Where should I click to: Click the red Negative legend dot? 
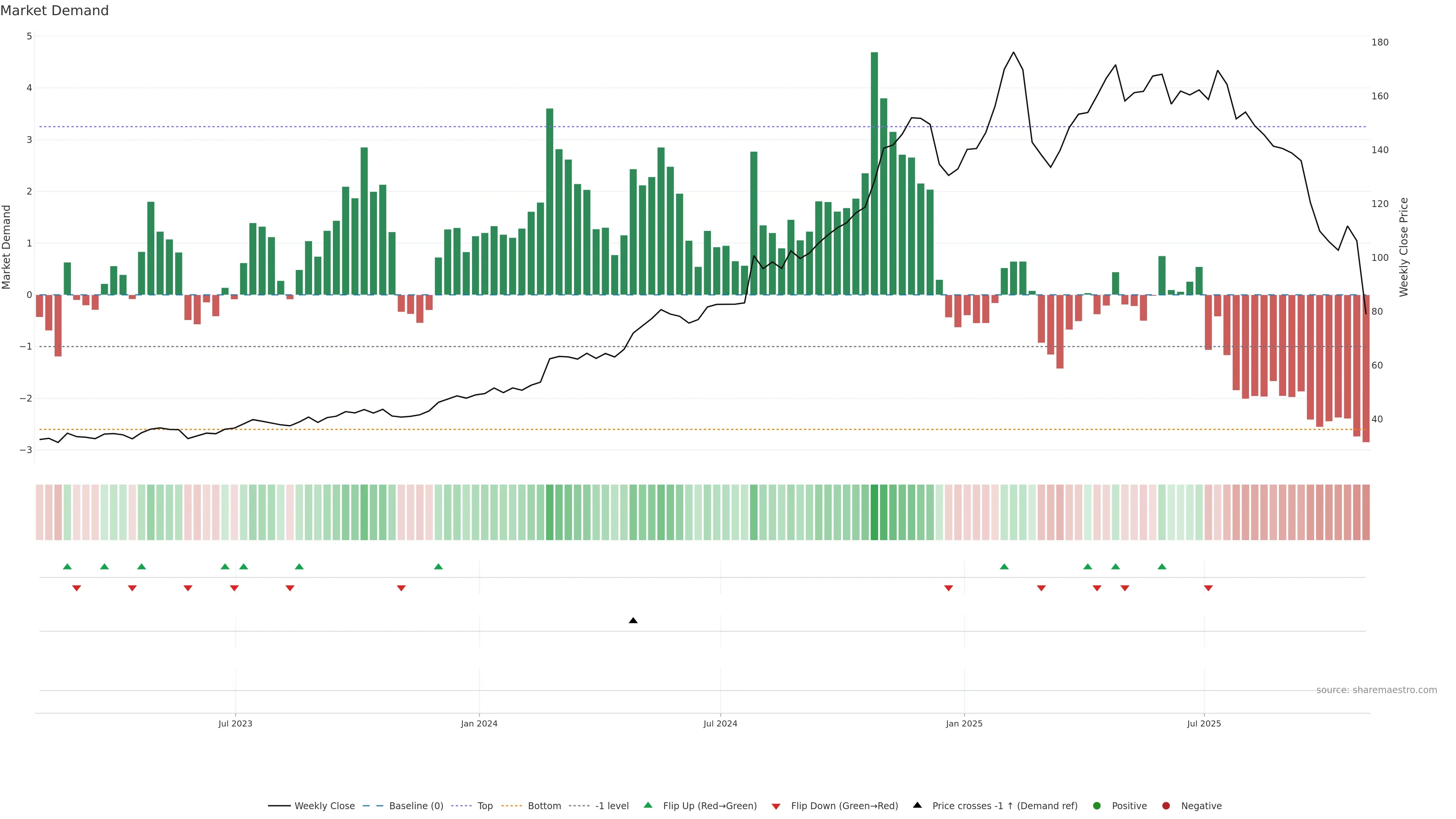(1166, 806)
